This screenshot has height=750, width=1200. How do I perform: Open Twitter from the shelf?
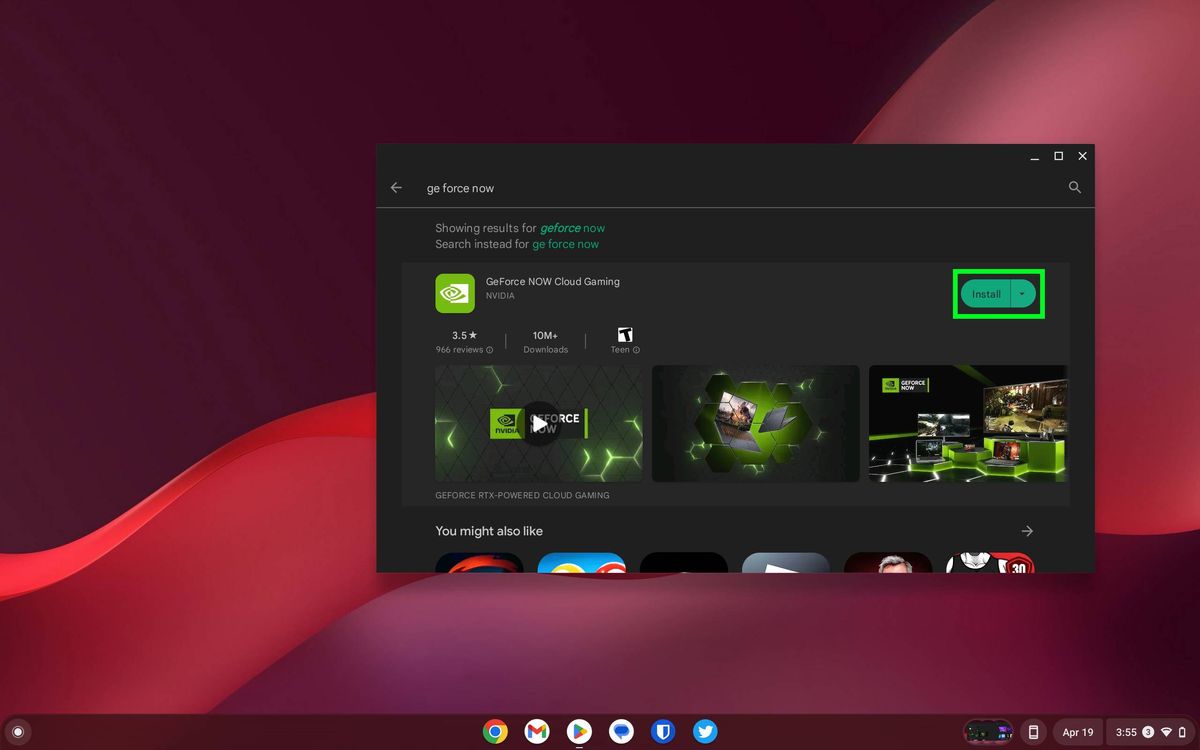(705, 731)
